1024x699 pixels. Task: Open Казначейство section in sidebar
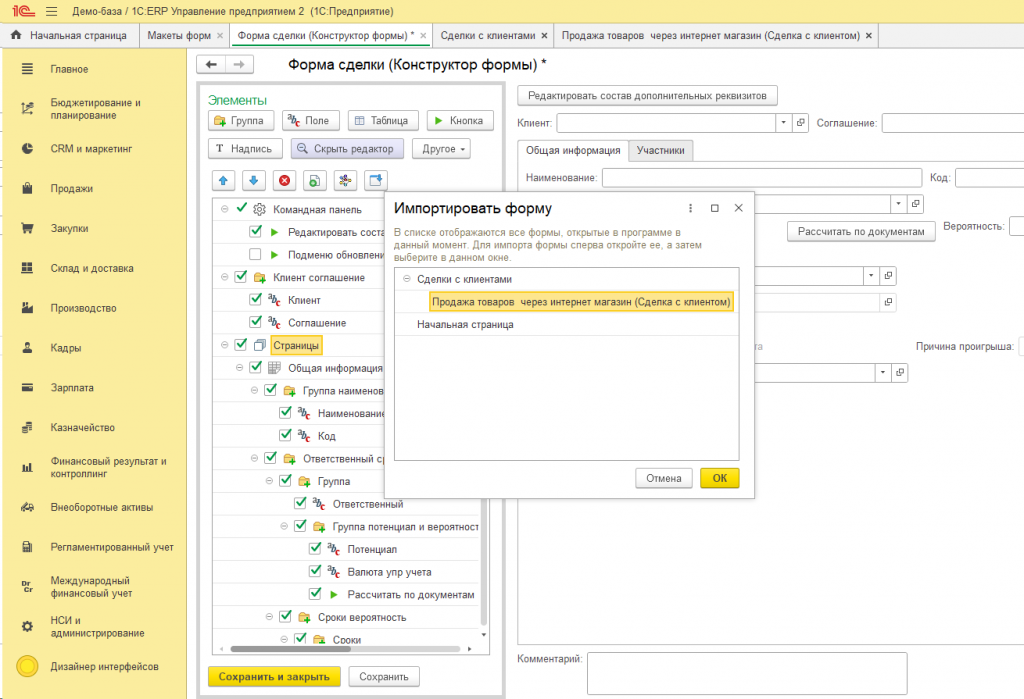click(82, 428)
